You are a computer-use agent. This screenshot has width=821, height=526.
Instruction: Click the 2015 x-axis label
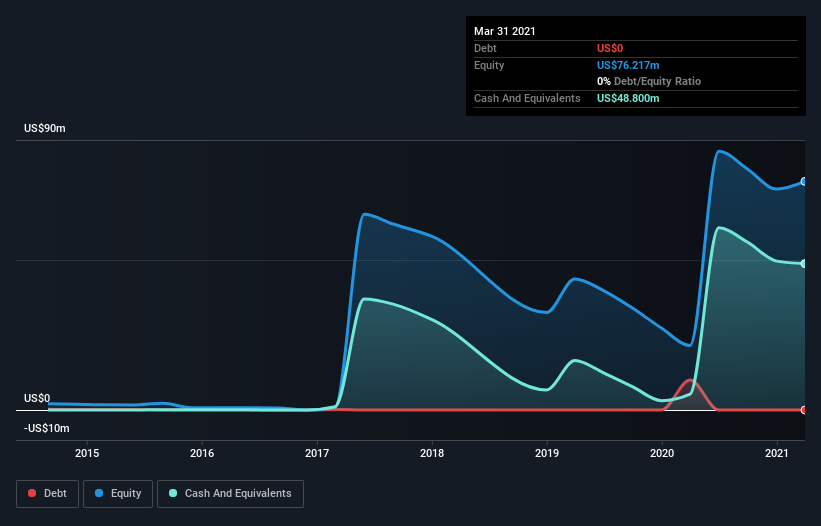[87, 453]
